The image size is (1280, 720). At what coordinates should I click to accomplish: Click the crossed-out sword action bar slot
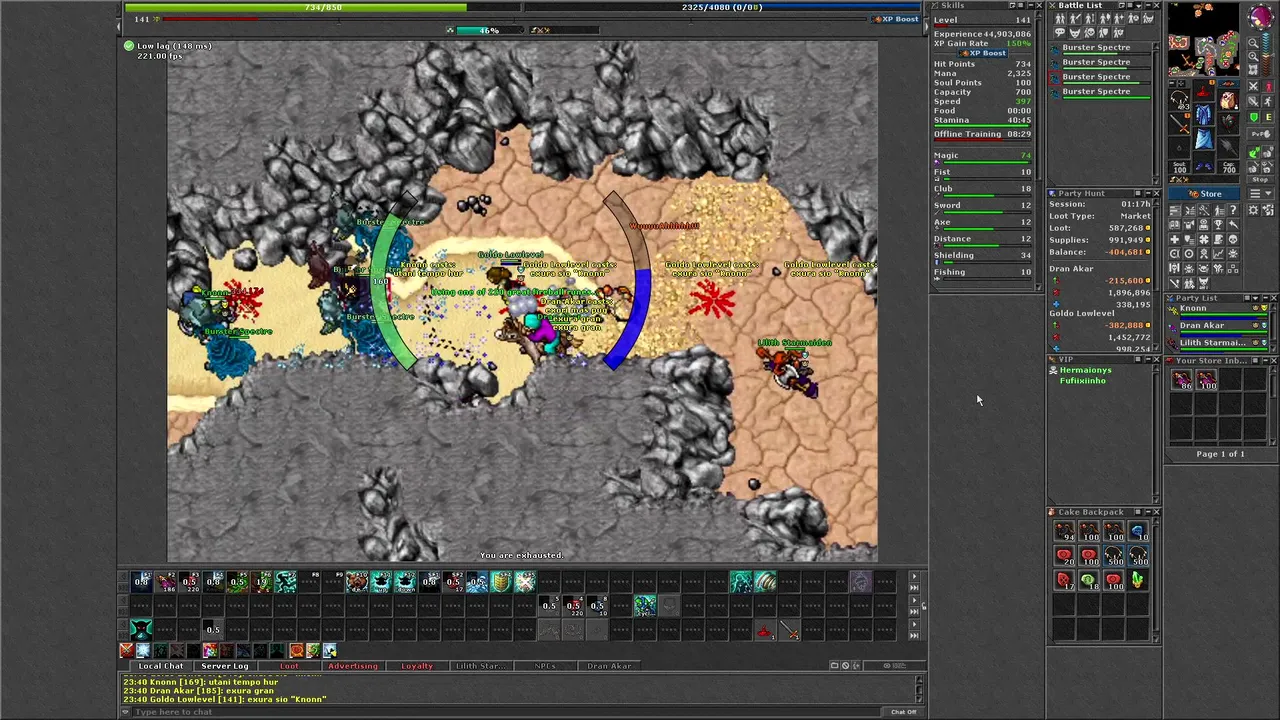point(525,581)
